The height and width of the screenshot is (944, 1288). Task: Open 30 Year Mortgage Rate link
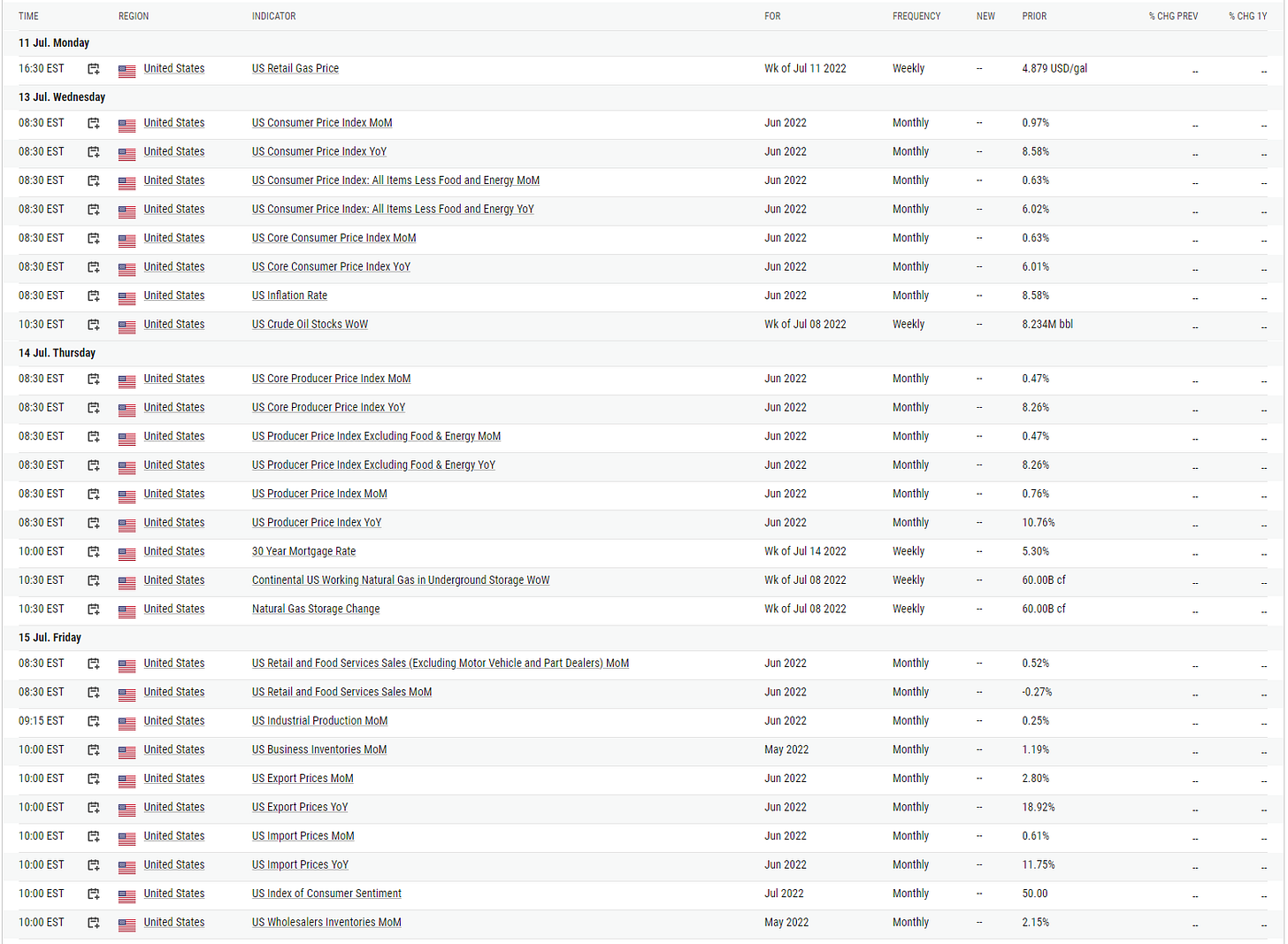[303, 551]
